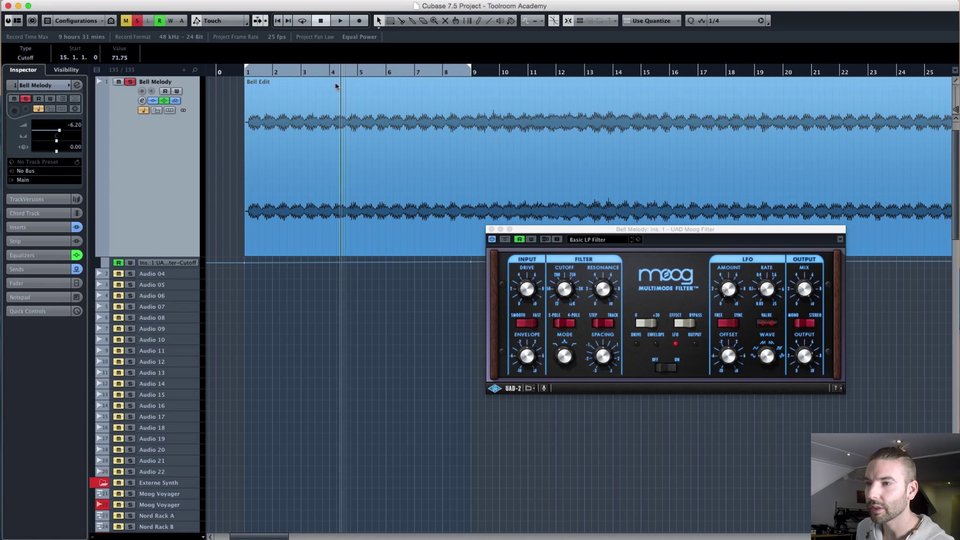Mute the Audio 04 track

(x=118, y=274)
